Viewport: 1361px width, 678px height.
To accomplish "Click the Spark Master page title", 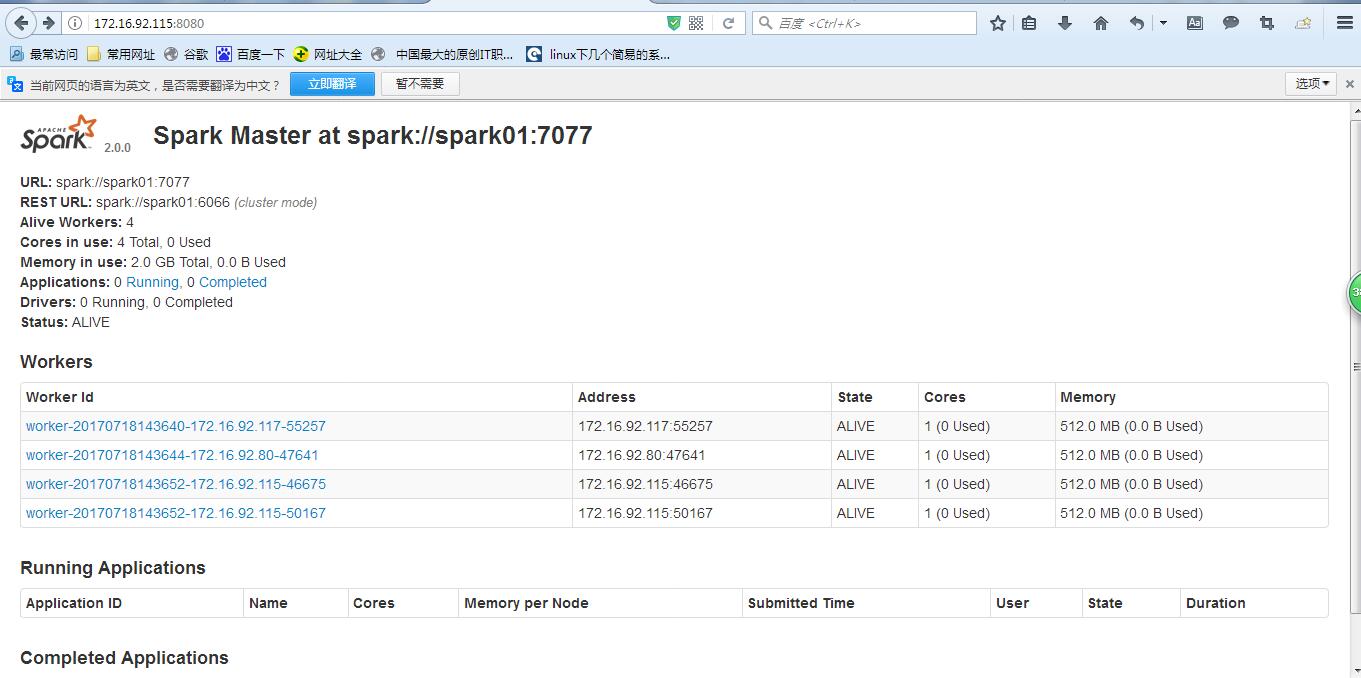I will click(373, 135).
